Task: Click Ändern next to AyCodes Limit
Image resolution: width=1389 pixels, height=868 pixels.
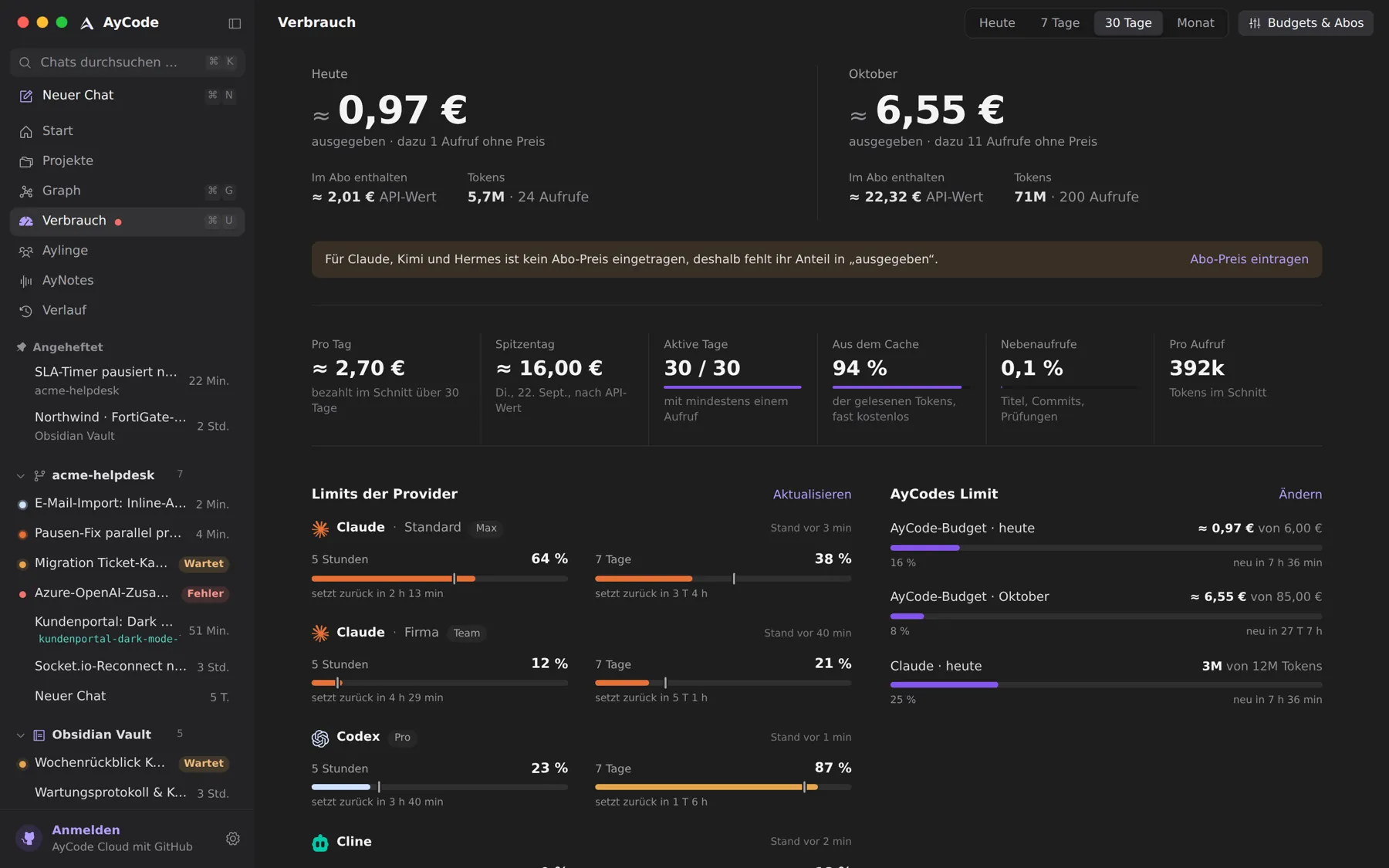Action: (x=1300, y=495)
